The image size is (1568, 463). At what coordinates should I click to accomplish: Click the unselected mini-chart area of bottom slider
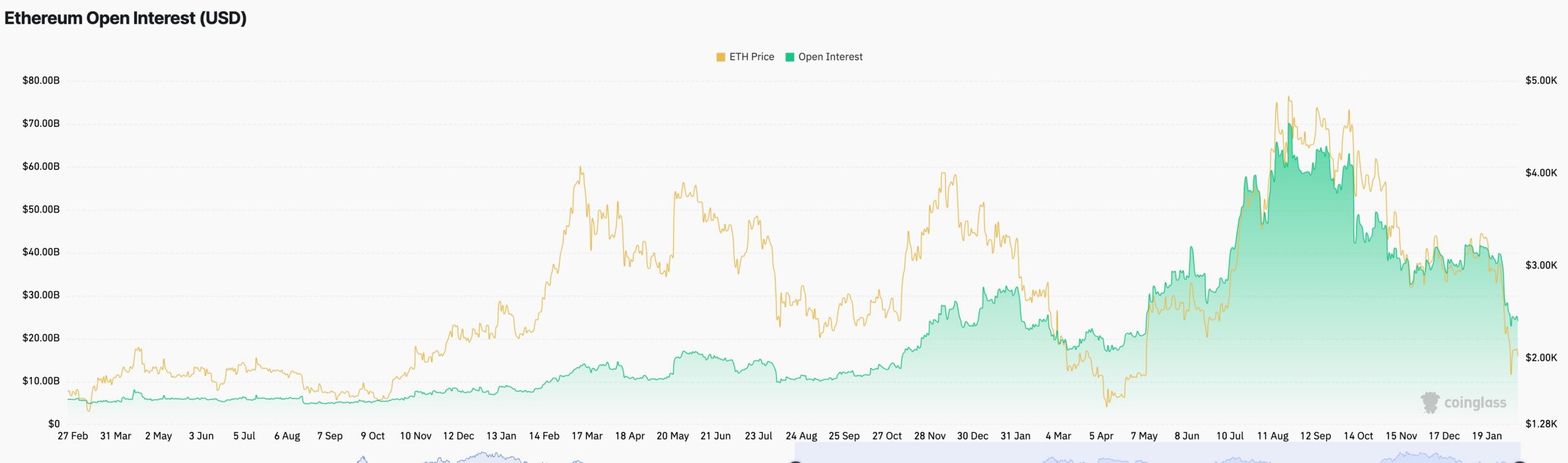point(429,457)
